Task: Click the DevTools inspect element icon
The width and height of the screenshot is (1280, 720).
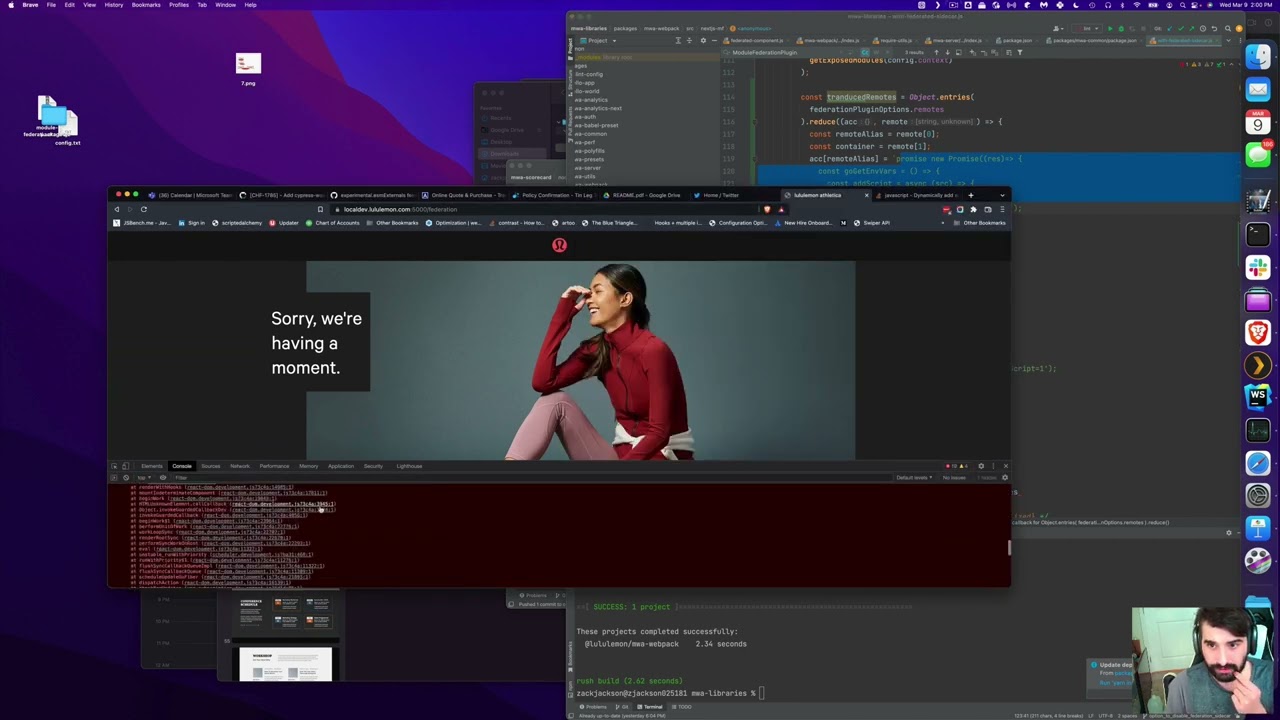Action: (114, 466)
